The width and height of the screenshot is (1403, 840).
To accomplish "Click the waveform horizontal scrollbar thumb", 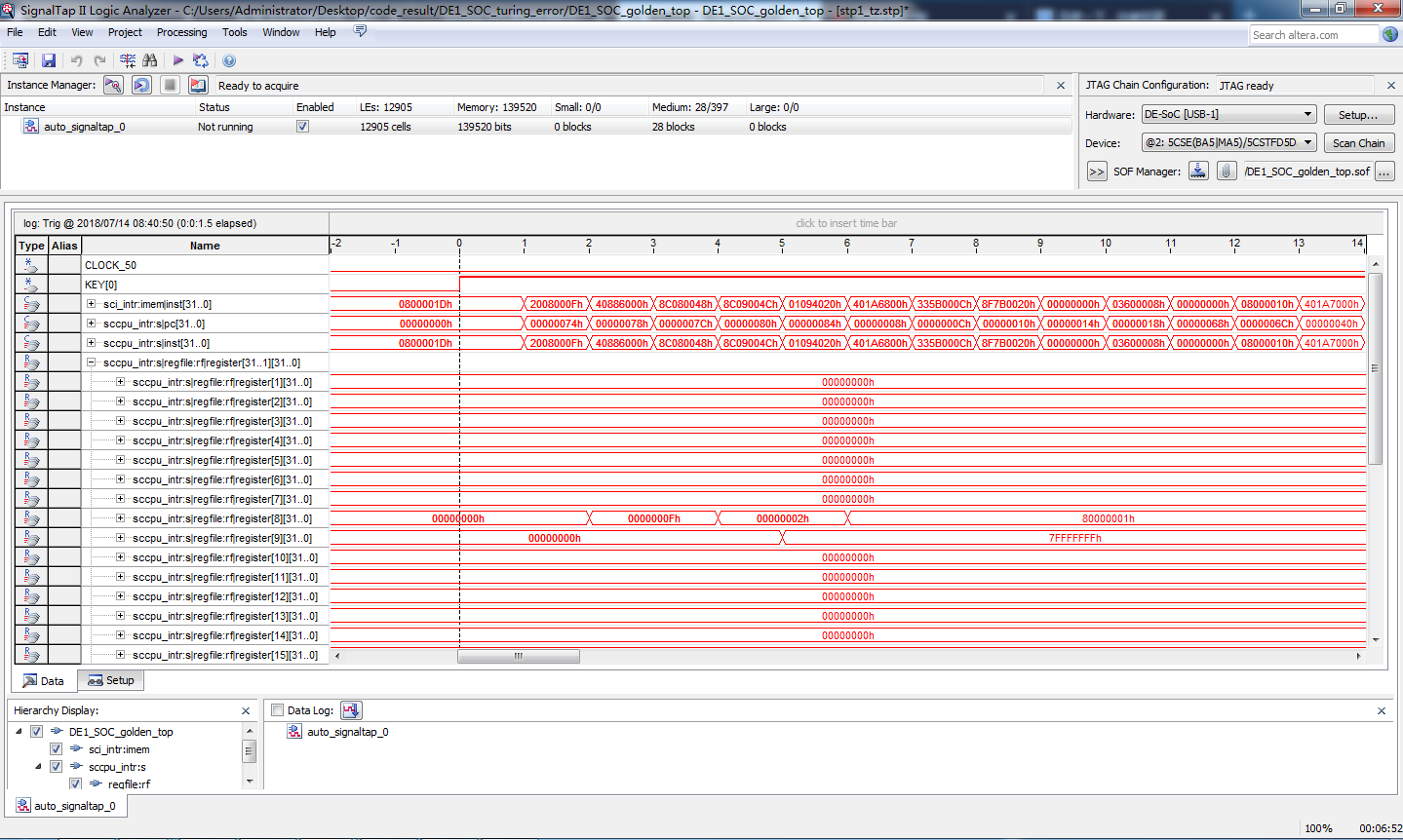I will point(519,656).
